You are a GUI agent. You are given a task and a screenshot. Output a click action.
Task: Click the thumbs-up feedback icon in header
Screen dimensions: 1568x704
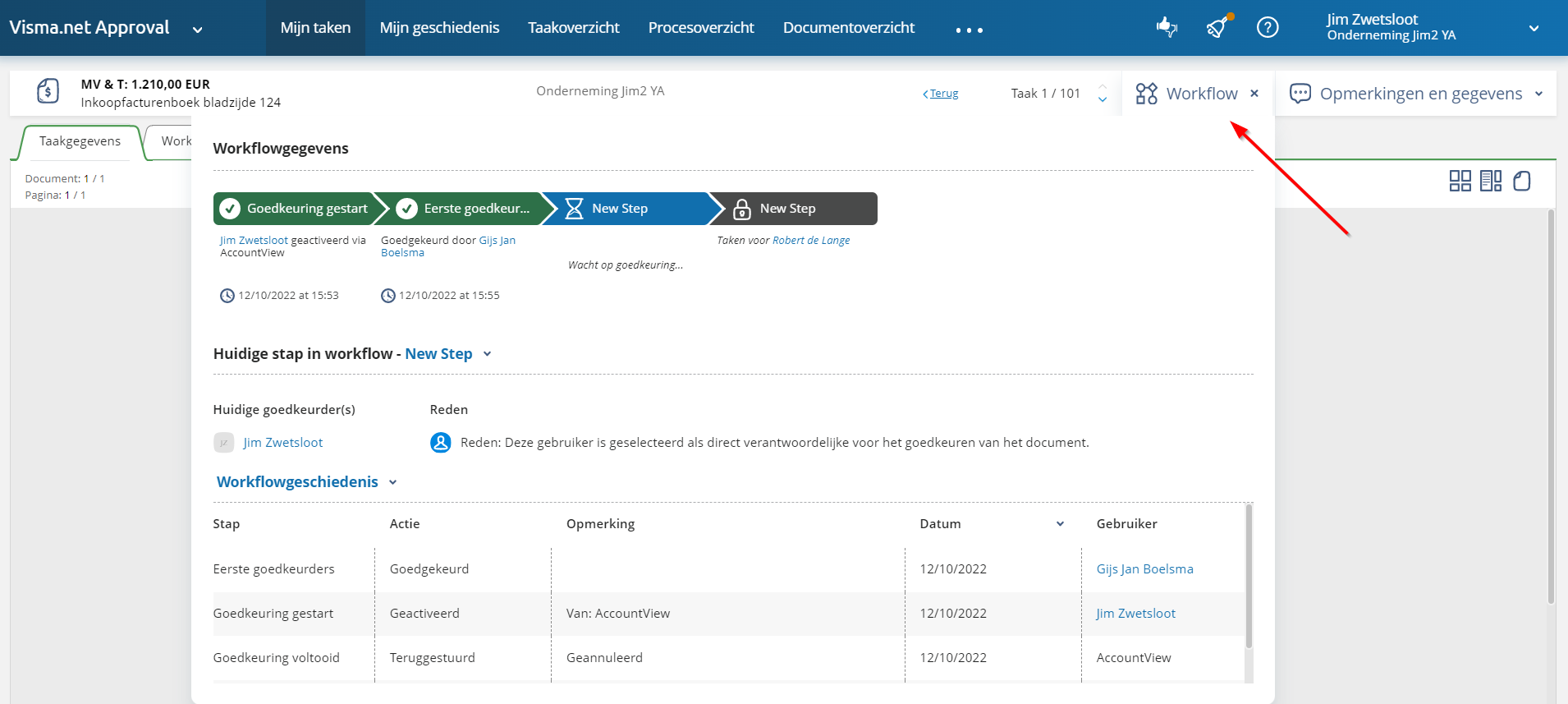tap(1167, 28)
